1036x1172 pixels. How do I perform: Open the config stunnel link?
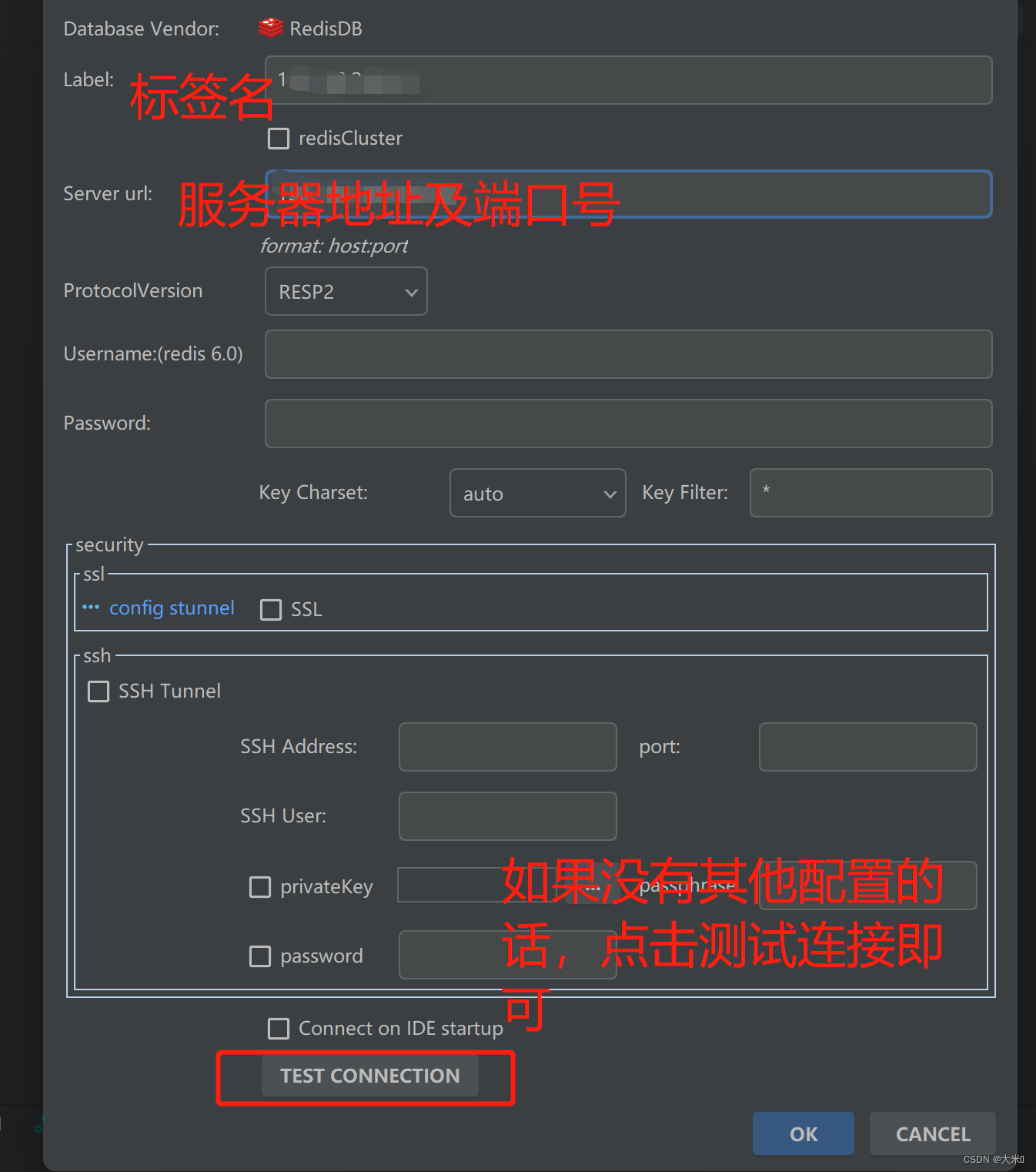click(172, 608)
